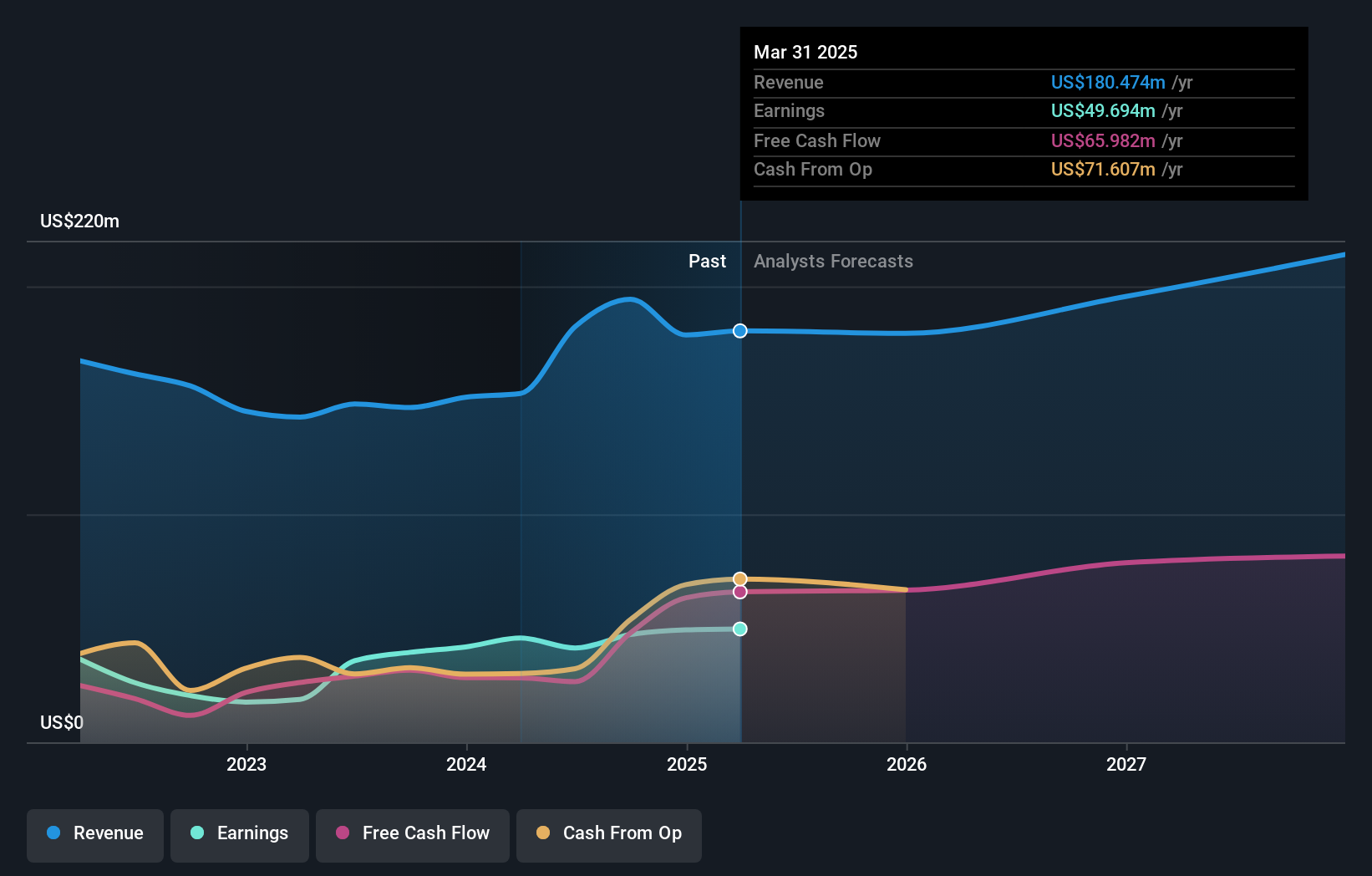Click the 2024 x-axis label

(x=466, y=764)
